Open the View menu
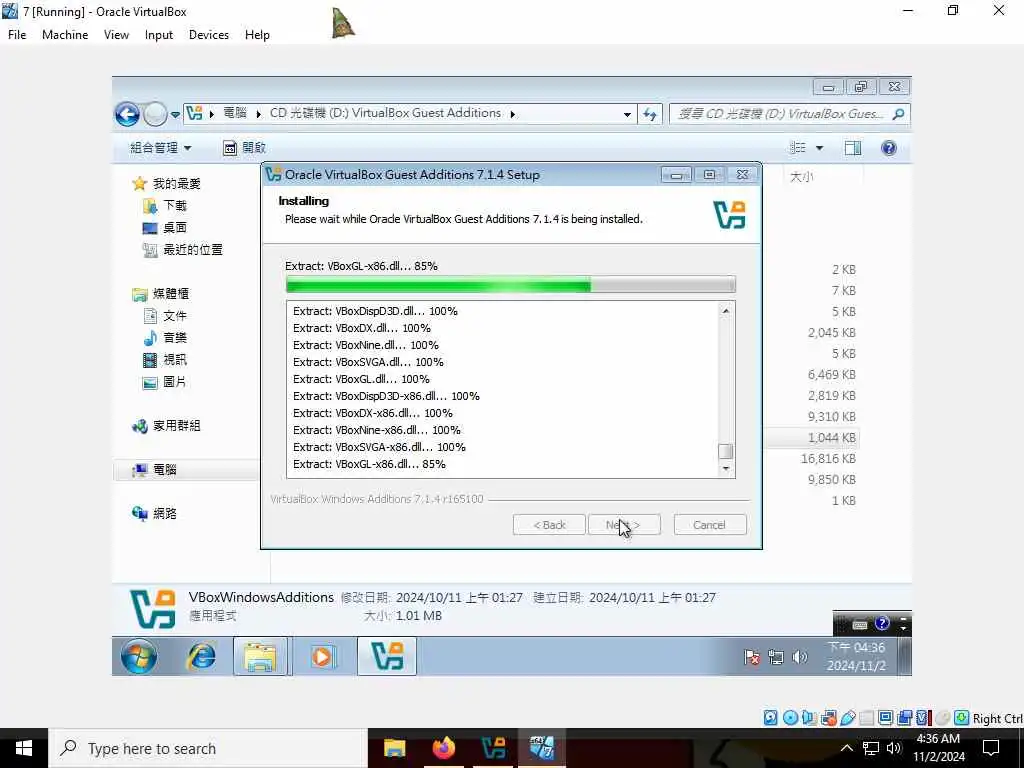This screenshot has height=768, width=1024. (116, 35)
